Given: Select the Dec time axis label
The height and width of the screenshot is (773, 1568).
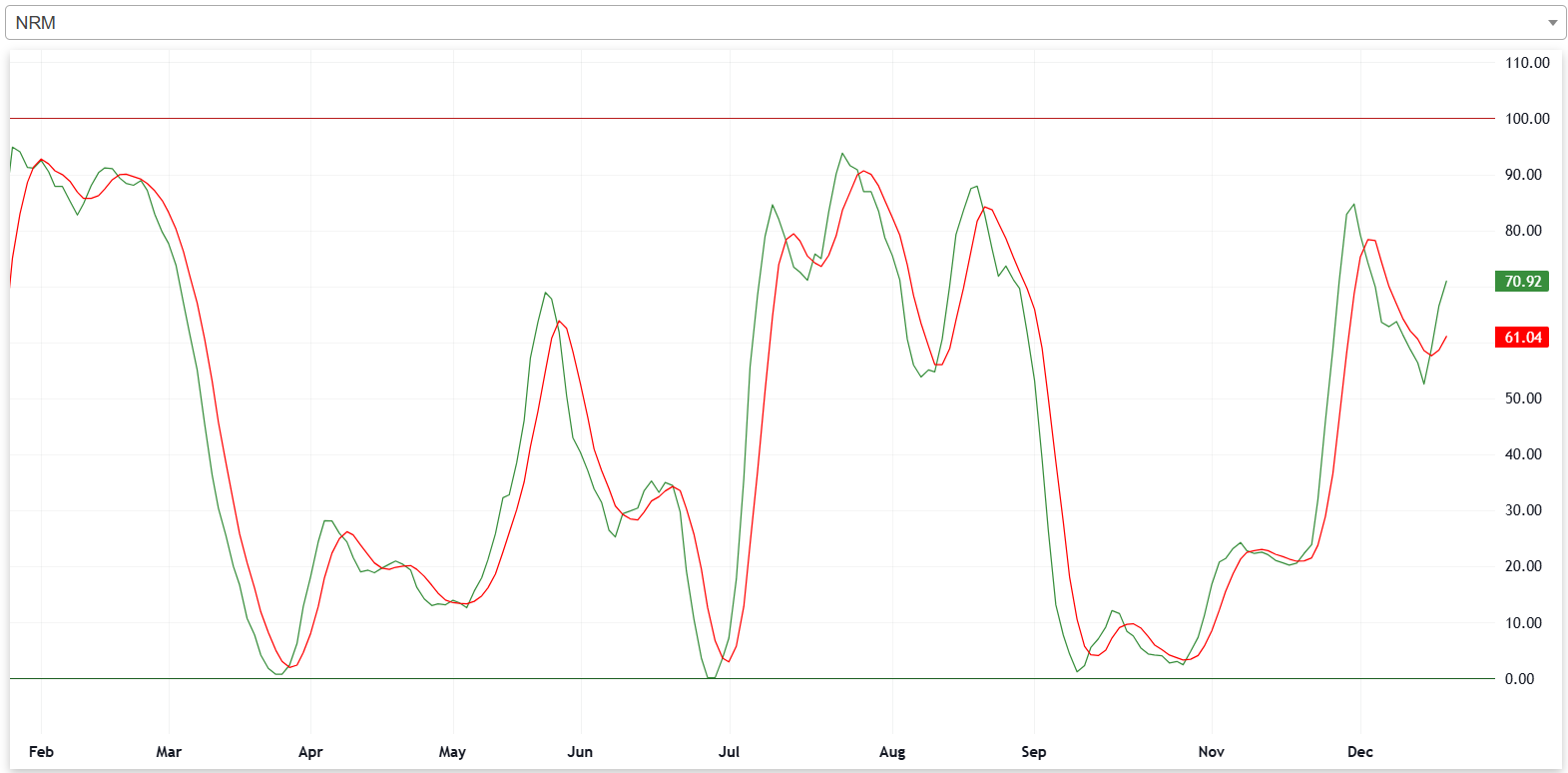Looking at the screenshot, I should click(x=1359, y=752).
